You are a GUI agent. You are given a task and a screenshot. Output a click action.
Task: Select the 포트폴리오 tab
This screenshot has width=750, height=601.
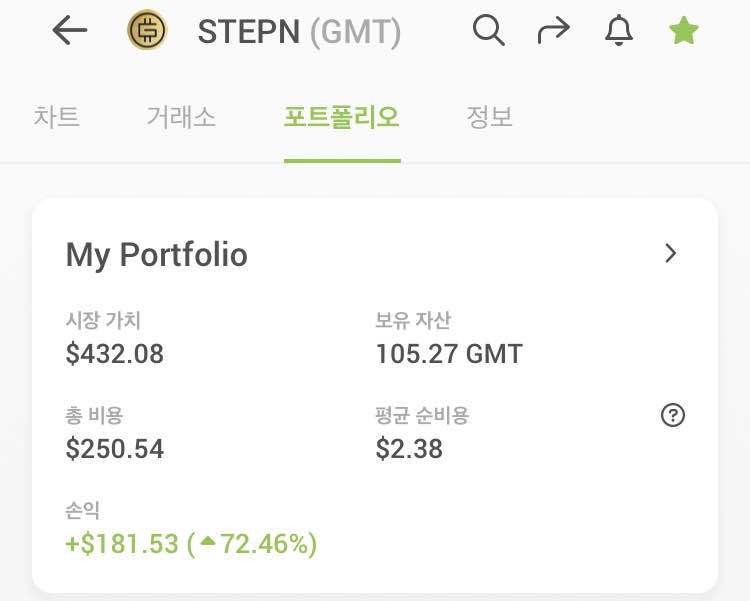[342, 117]
